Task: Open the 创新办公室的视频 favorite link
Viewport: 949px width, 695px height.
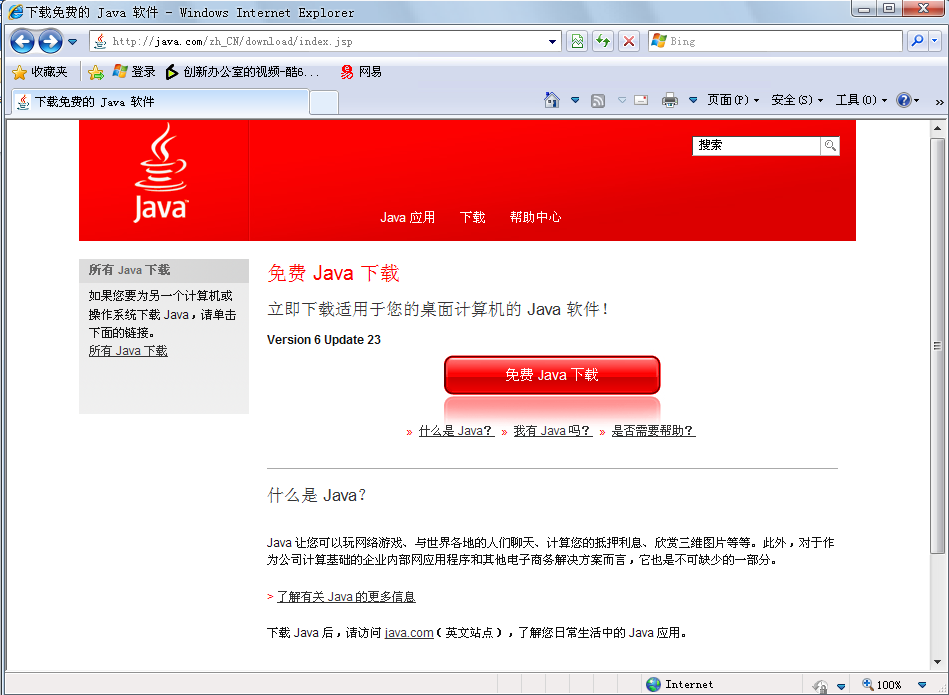Action: pos(242,72)
